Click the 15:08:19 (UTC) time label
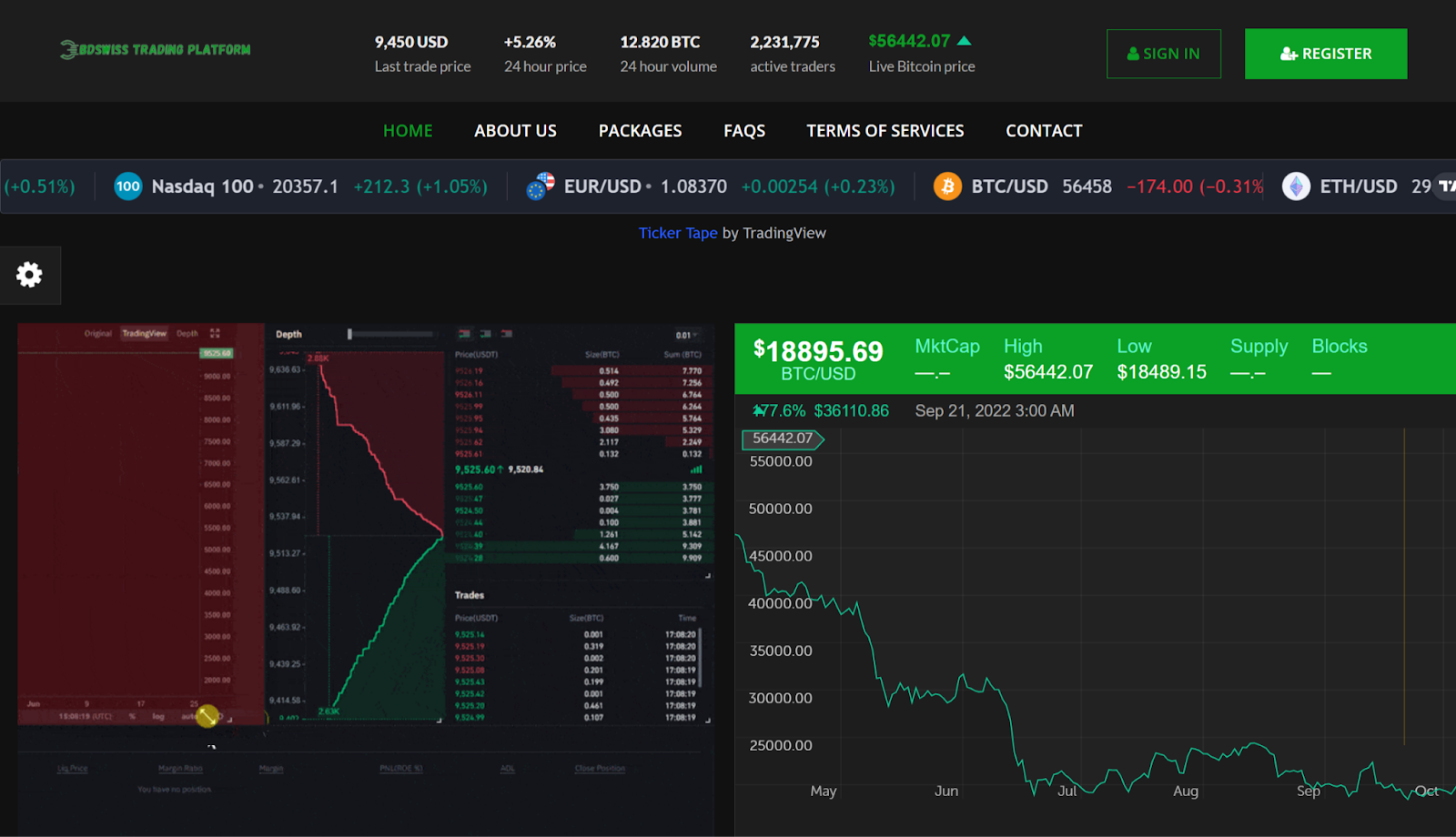1456x837 pixels. coord(86,716)
